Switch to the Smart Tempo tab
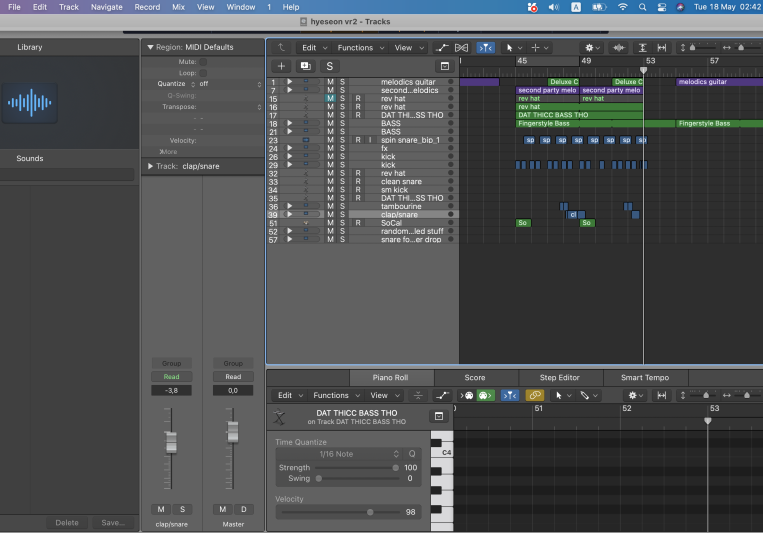 [x=645, y=377]
